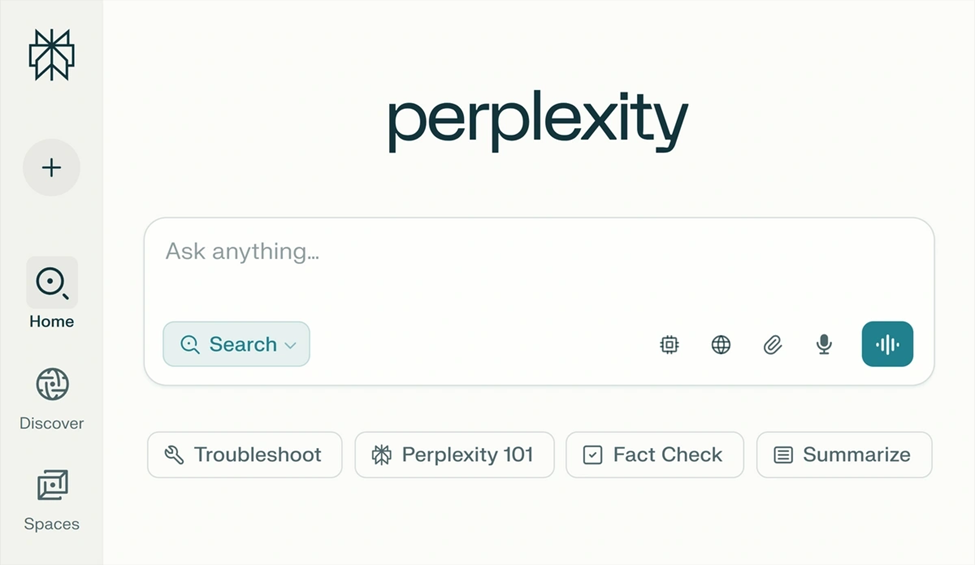This screenshot has width=975, height=565.
Task: Choose a model via the chip icon
Action: click(x=669, y=345)
